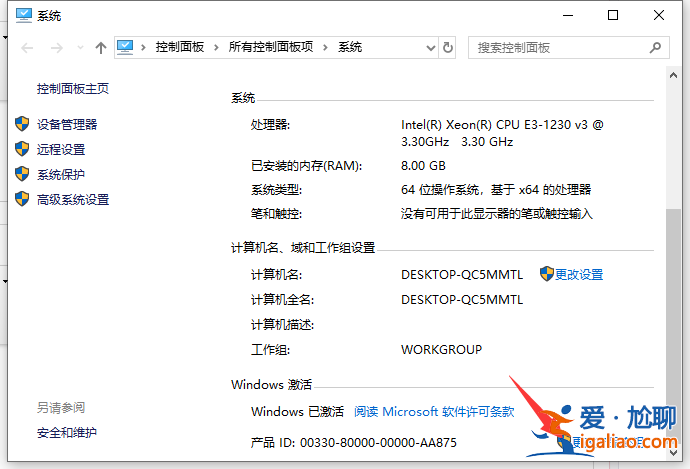Select full computer name (计算机全名) value DESKTOP-QC5MMTL

point(462,300)
